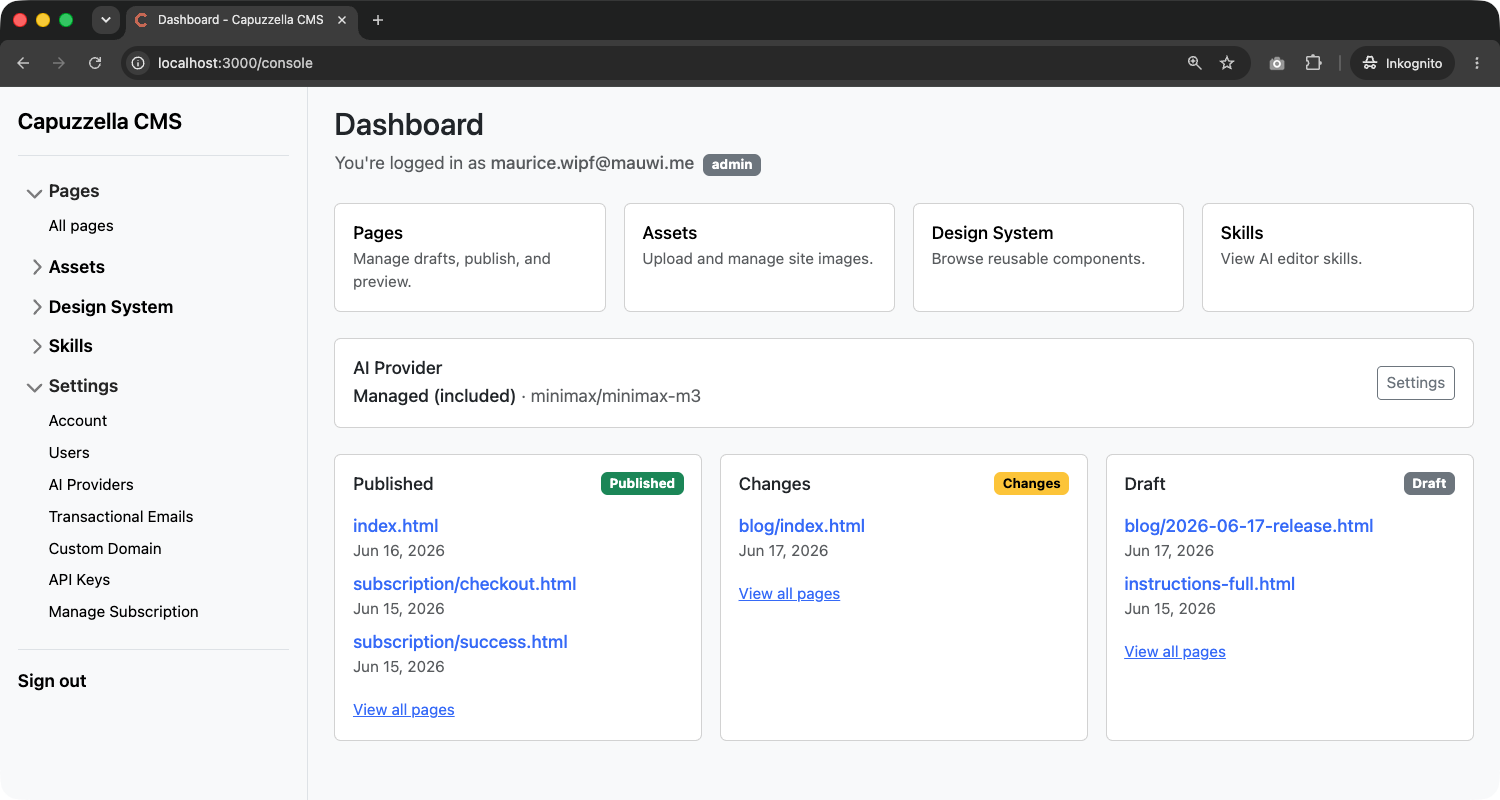Click the browser forward arrow

click(x=59, y=63)
